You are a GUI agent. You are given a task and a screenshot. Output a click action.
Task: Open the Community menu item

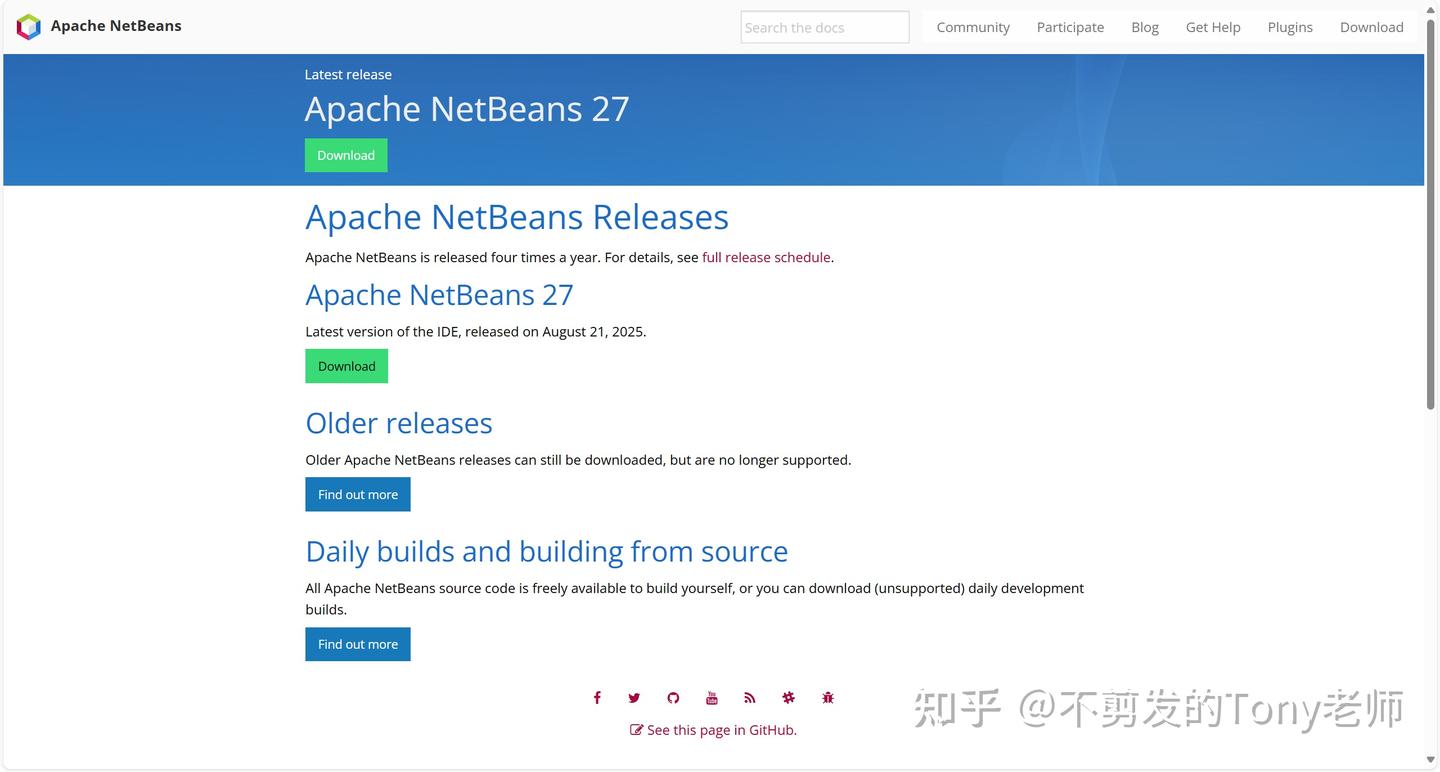(973, 27)
